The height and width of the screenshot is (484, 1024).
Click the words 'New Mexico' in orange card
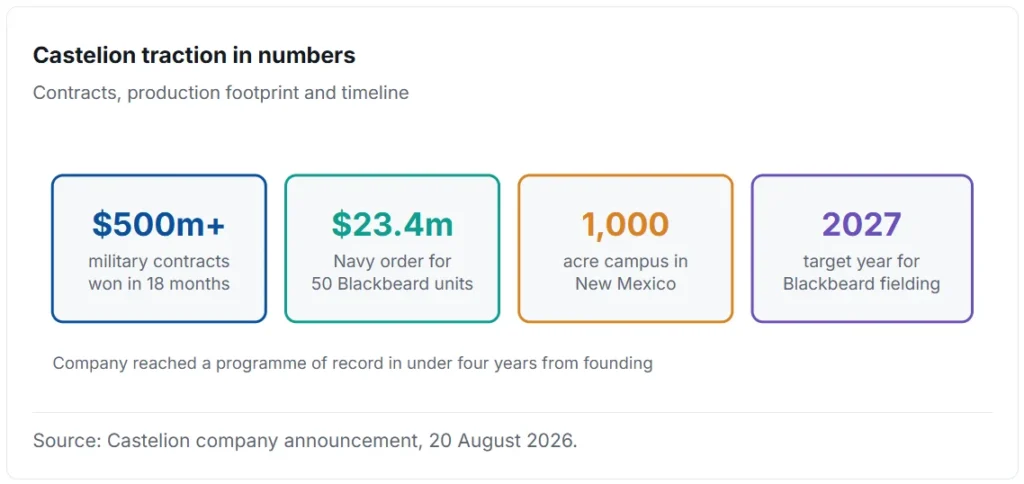[625, 284]
